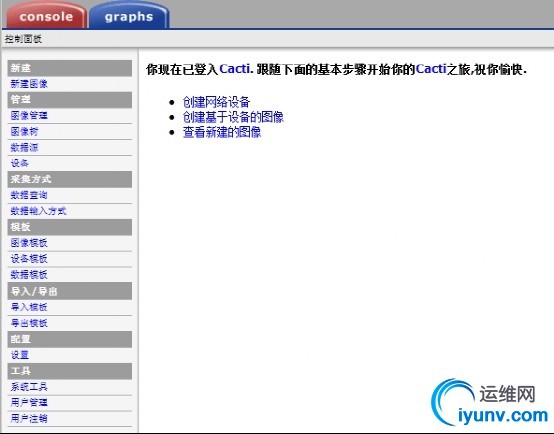The width and height of the screenshot is (554, 434).
Task: Select the 管理 section header
Action: click(70, 100)
